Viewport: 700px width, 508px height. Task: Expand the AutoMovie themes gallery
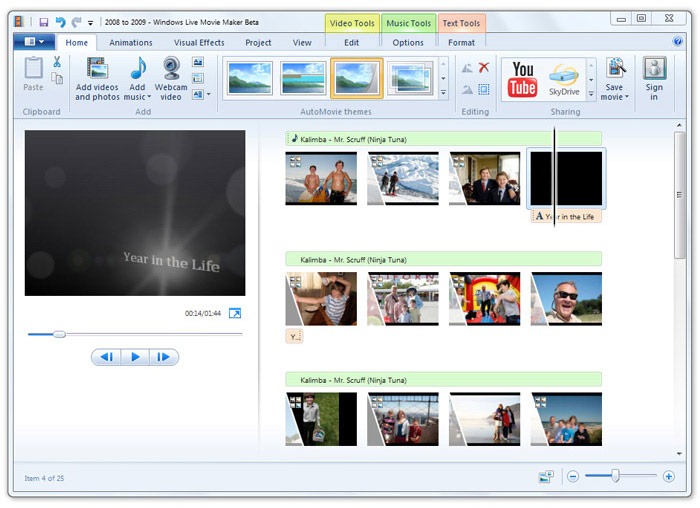tap(443, 93)
